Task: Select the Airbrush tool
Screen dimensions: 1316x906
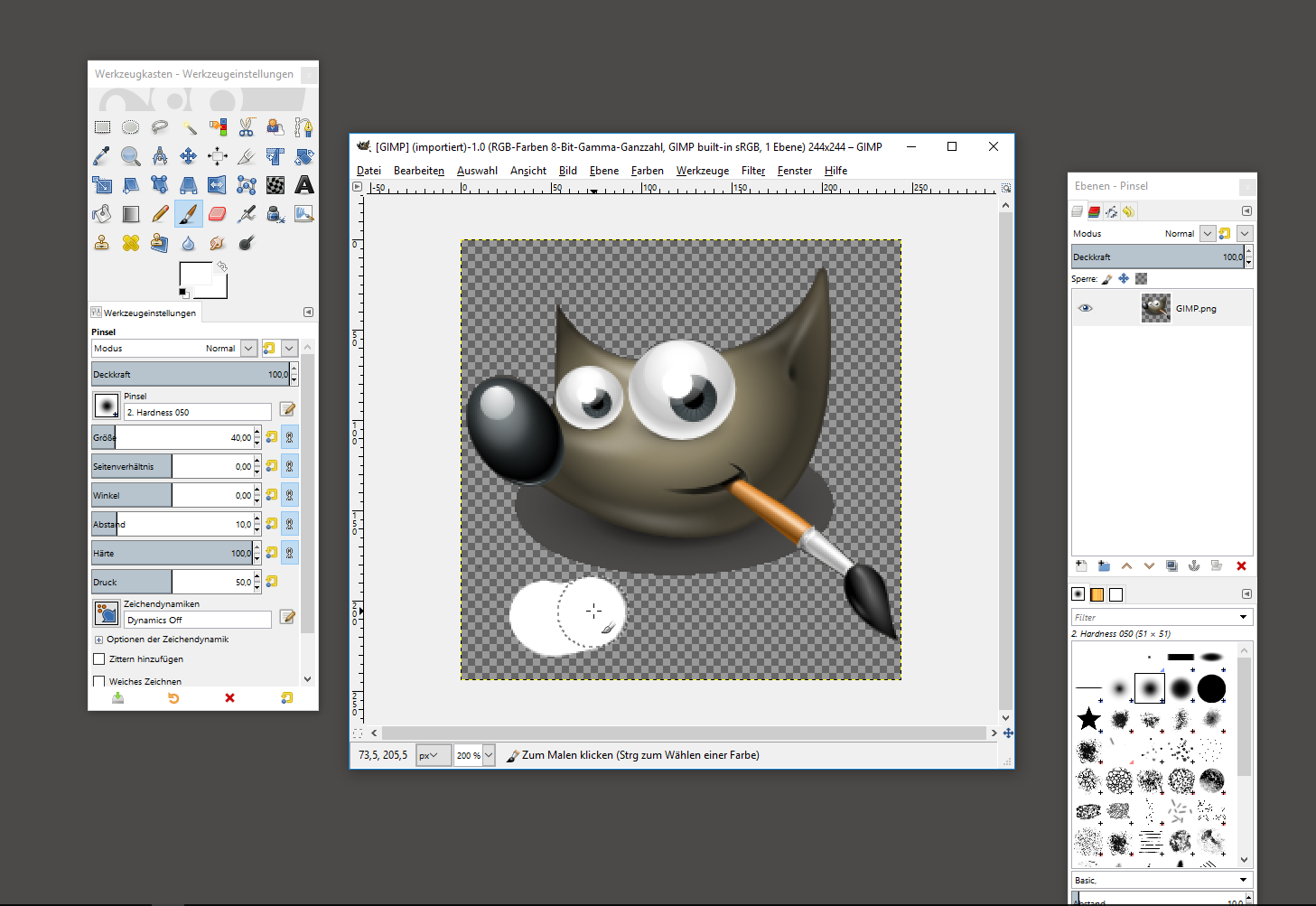Action: pos(247,214)
